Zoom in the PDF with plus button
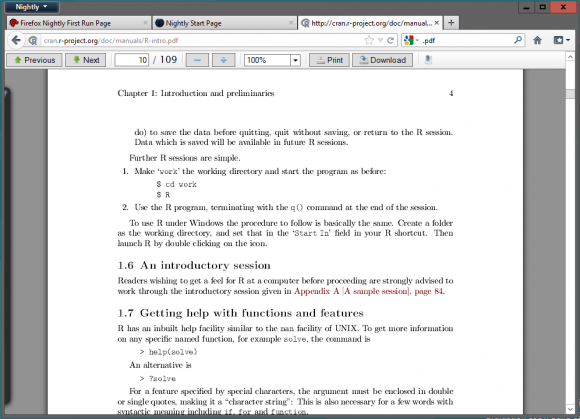Screen dimensions: 580x419 click(223, 60)
